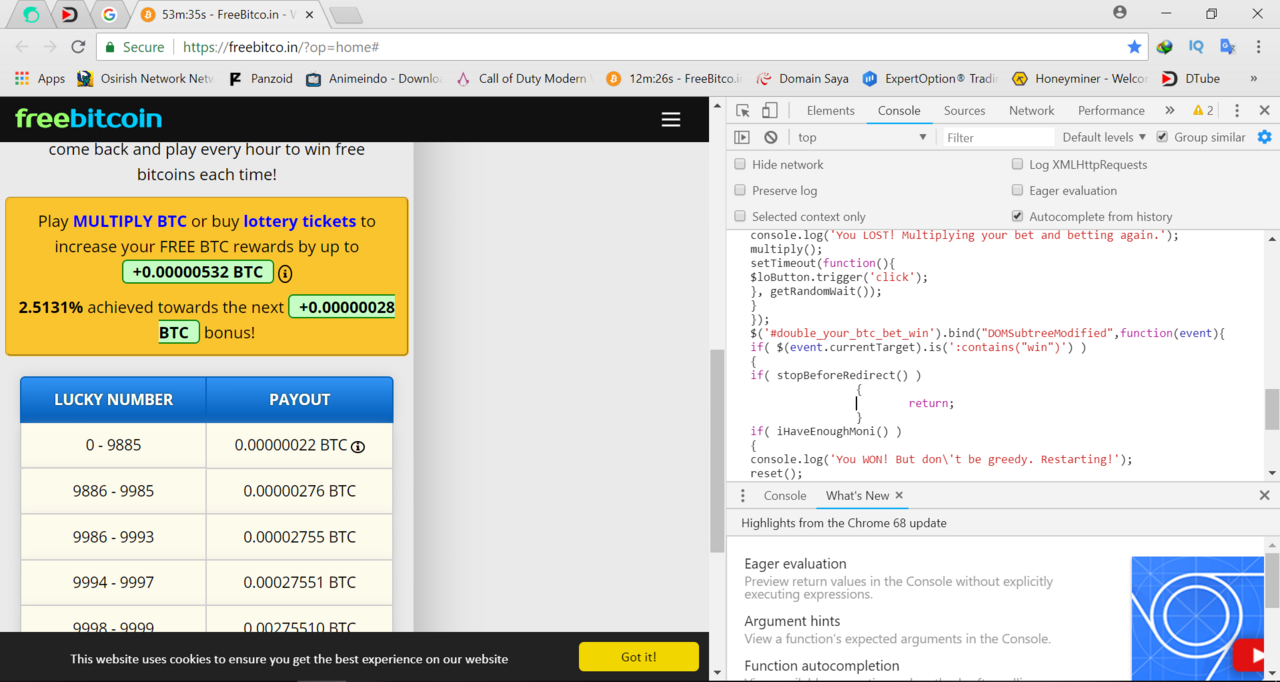1280x682 pixels.
Task: Click the 2 warnings indicator
Action: [1203, 111]
